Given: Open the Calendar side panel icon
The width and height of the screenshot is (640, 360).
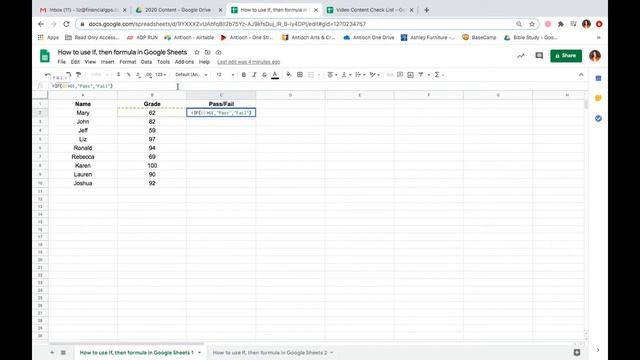Looking at the screenshot, I should (x=598, y=78).
